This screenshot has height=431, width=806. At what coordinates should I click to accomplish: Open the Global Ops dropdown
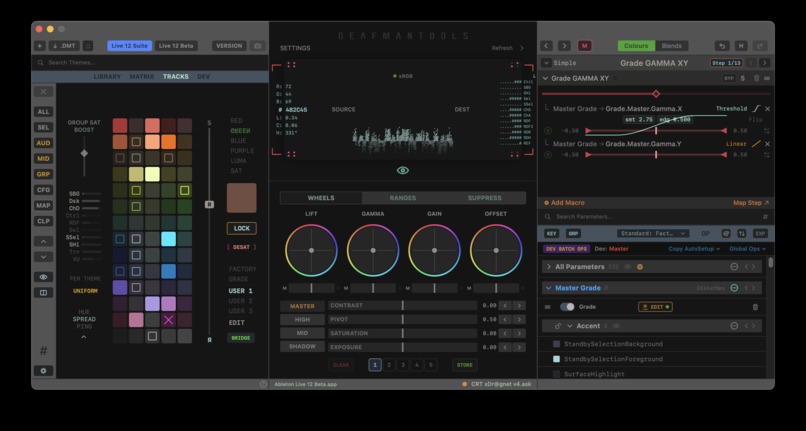click(747, 249)
